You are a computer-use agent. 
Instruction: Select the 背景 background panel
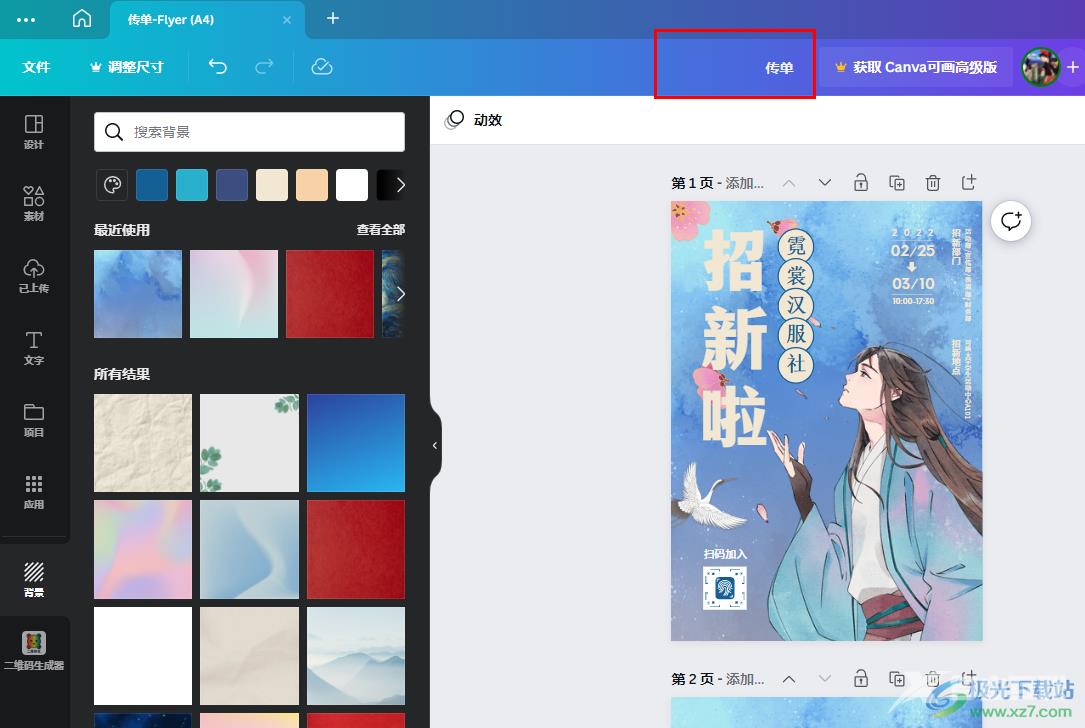pos(34,579)
